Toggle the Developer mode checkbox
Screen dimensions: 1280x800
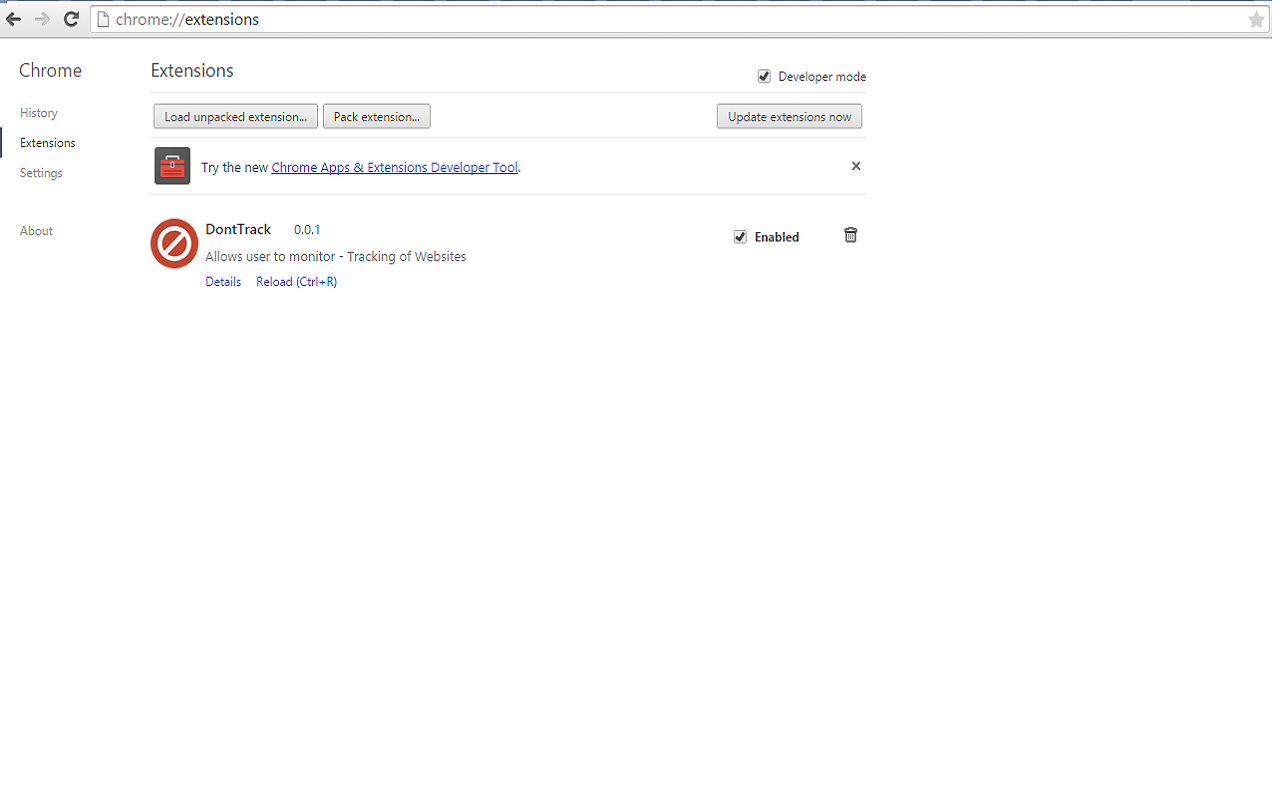pyautogui.click(x=764, y=76)
